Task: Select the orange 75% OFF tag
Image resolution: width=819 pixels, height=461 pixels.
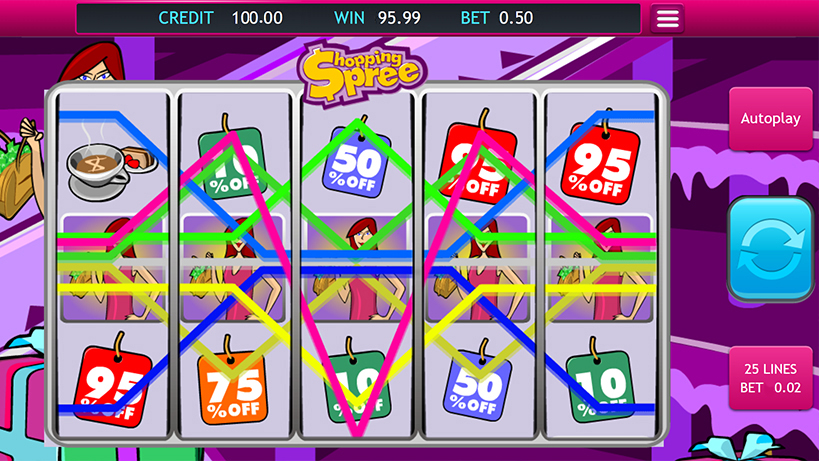Action: coord(232,382)
